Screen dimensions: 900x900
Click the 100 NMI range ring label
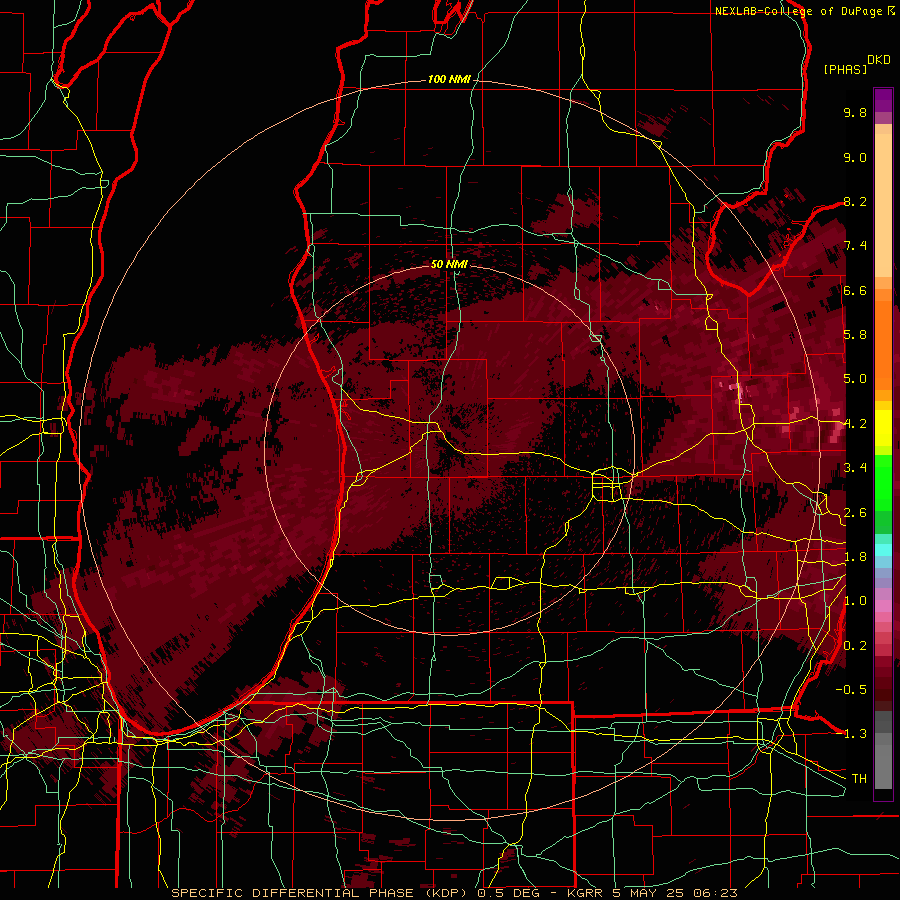tap(448, 79)
